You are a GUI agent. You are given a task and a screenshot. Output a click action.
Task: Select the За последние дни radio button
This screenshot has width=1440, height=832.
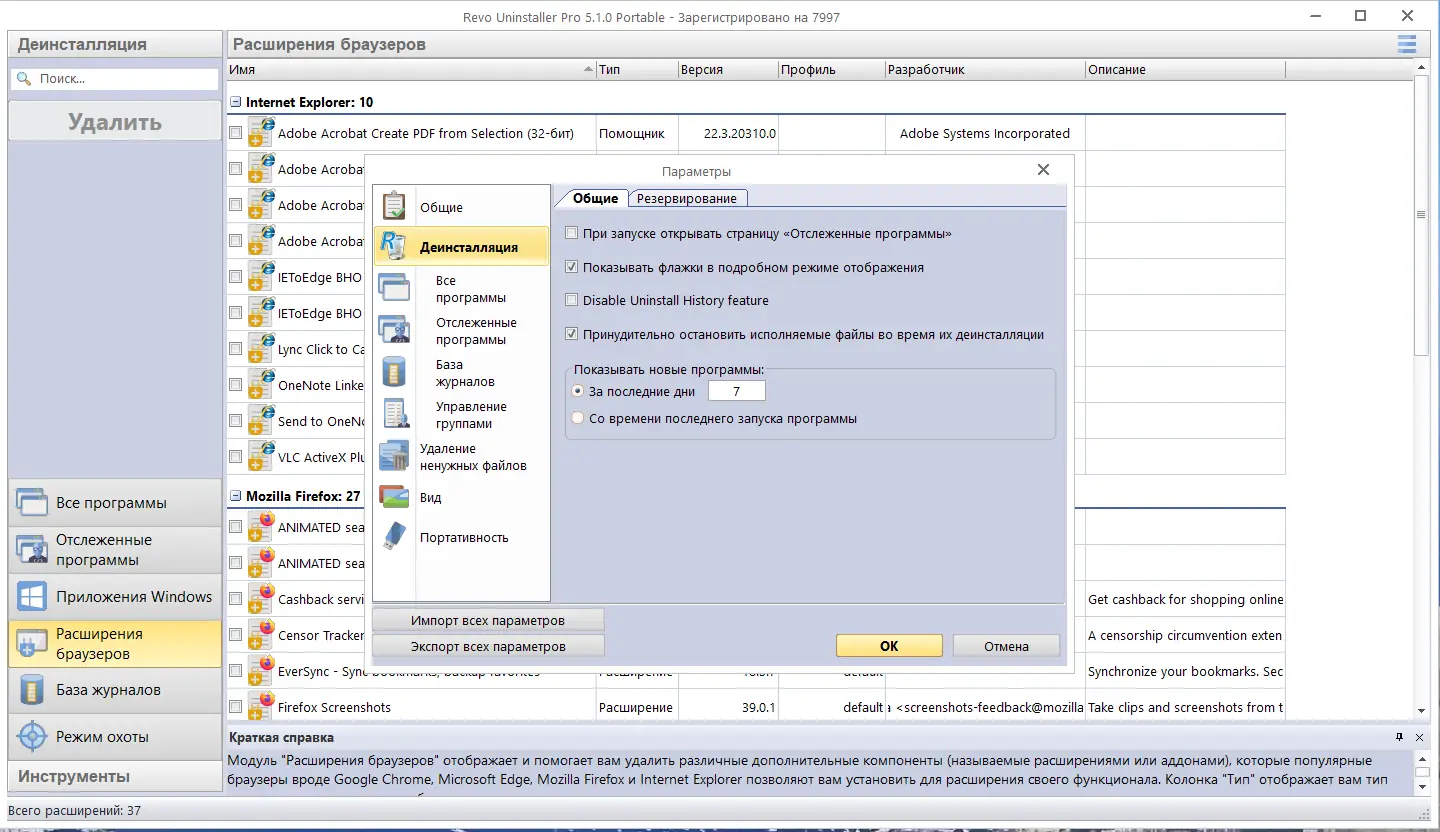pyautogui.click(x=577, y=391)
